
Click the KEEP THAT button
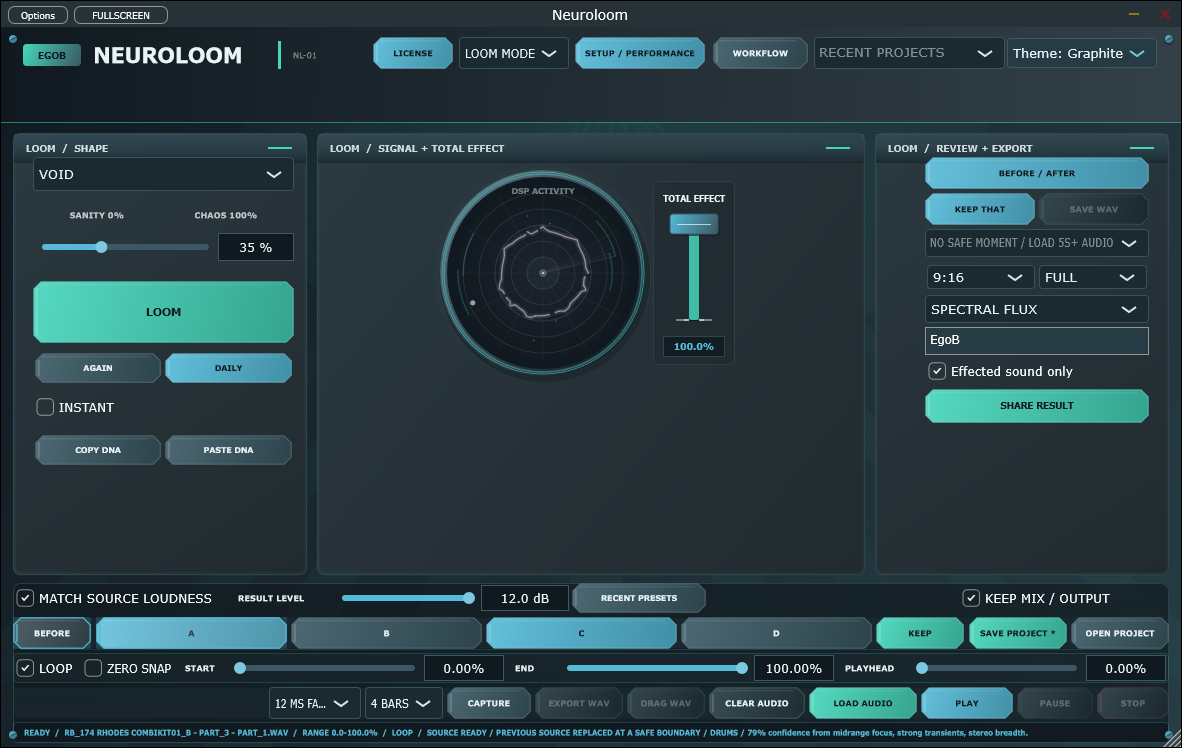(980, 210)
